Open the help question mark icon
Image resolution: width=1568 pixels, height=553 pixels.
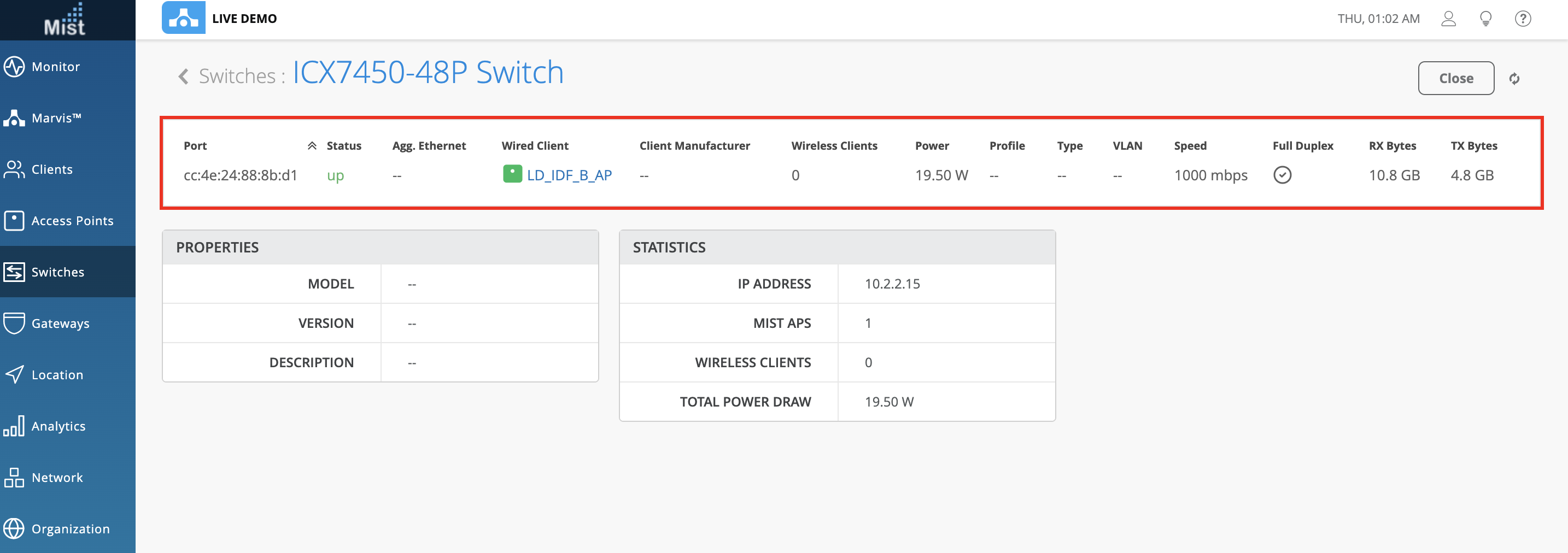[x=1522, y=19]
